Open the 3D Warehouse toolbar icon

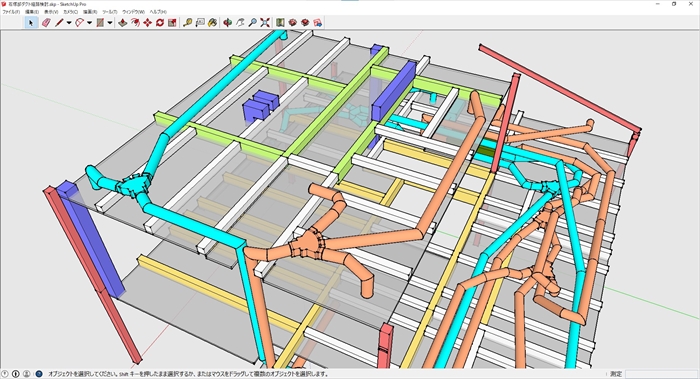coord(292,22)
